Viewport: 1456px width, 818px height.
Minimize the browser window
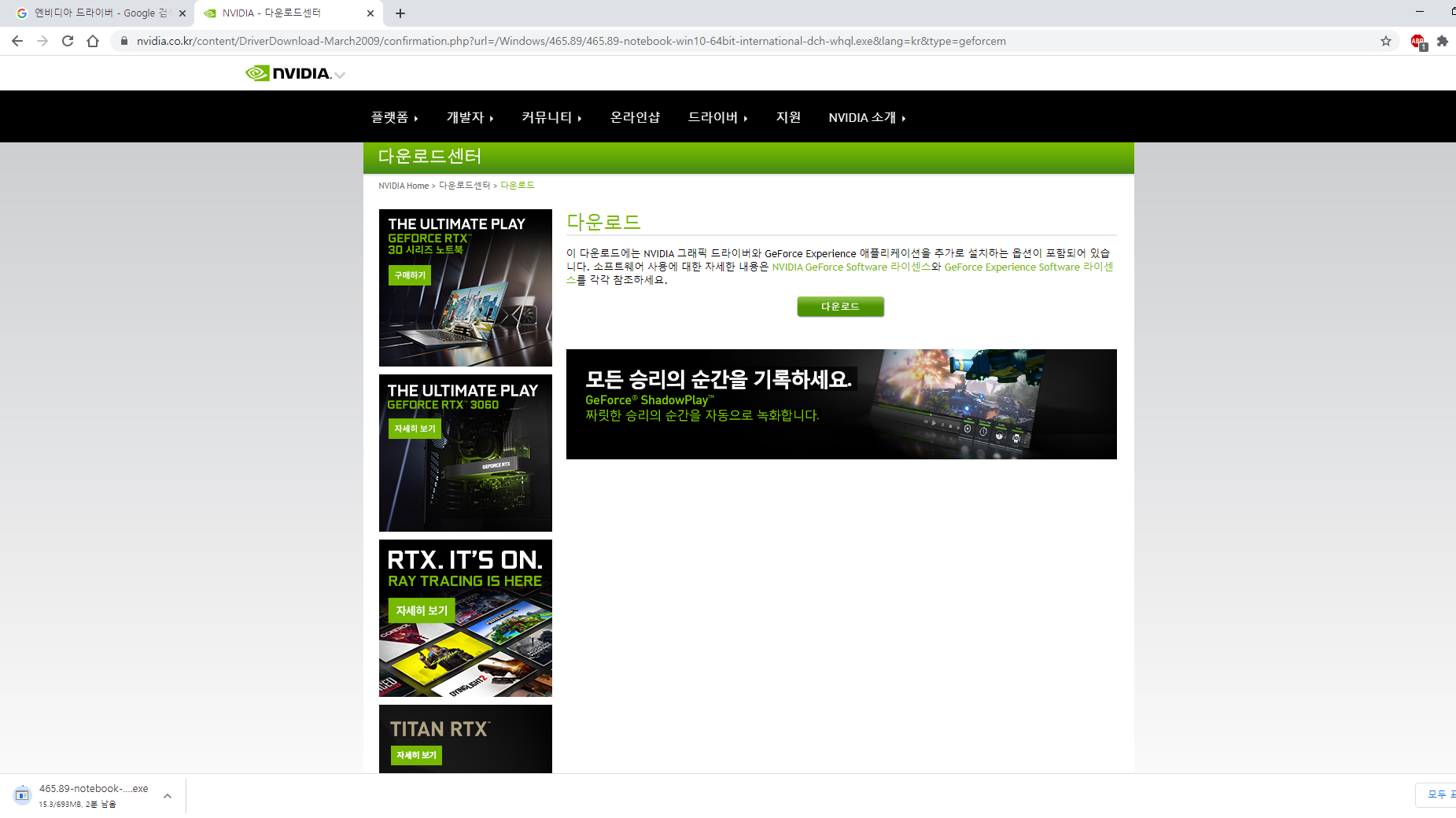[1420, 12]
